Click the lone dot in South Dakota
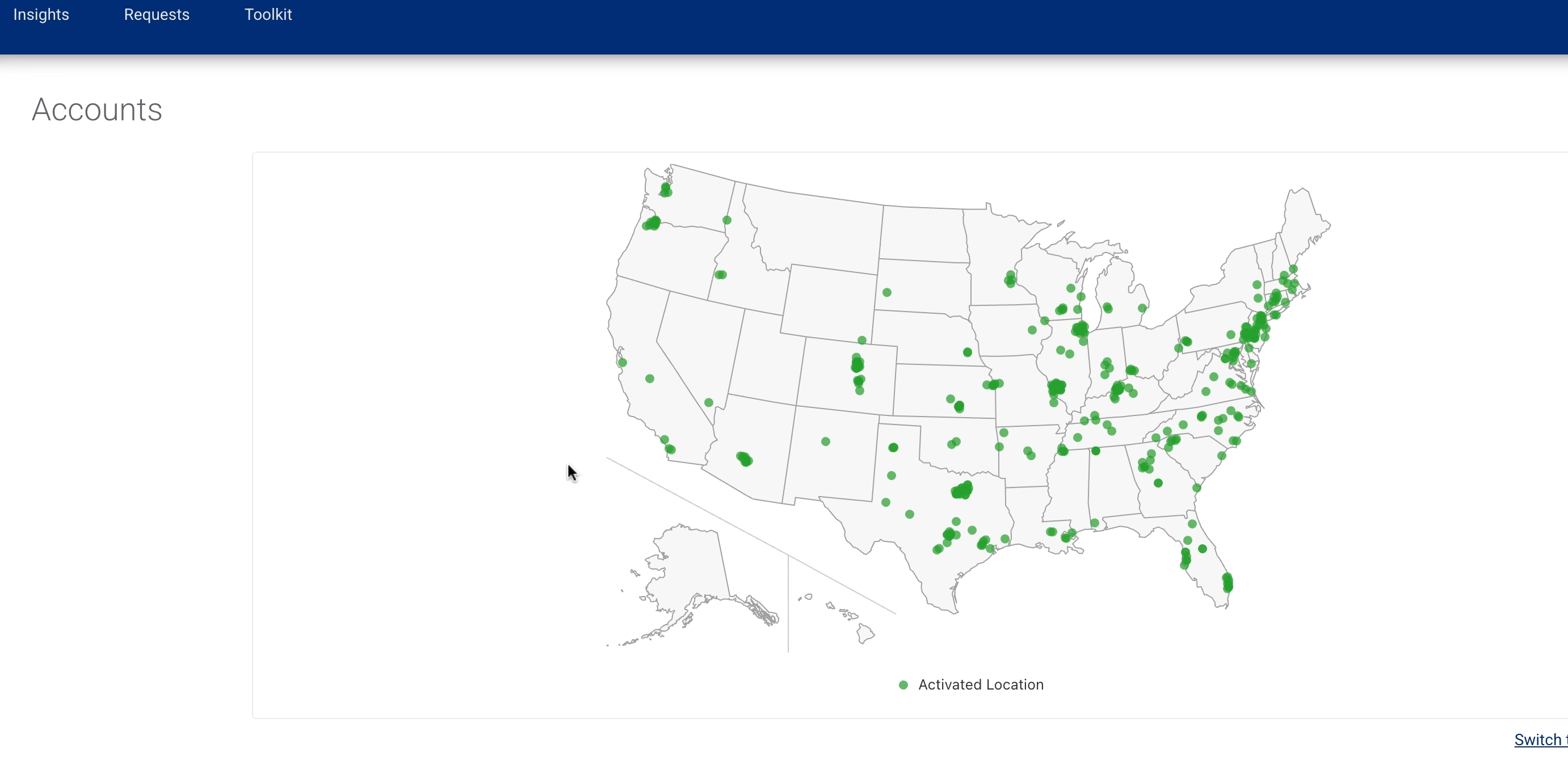This screenshot has width=1568, height=769. pyautogui.click(x=887, y=293)
